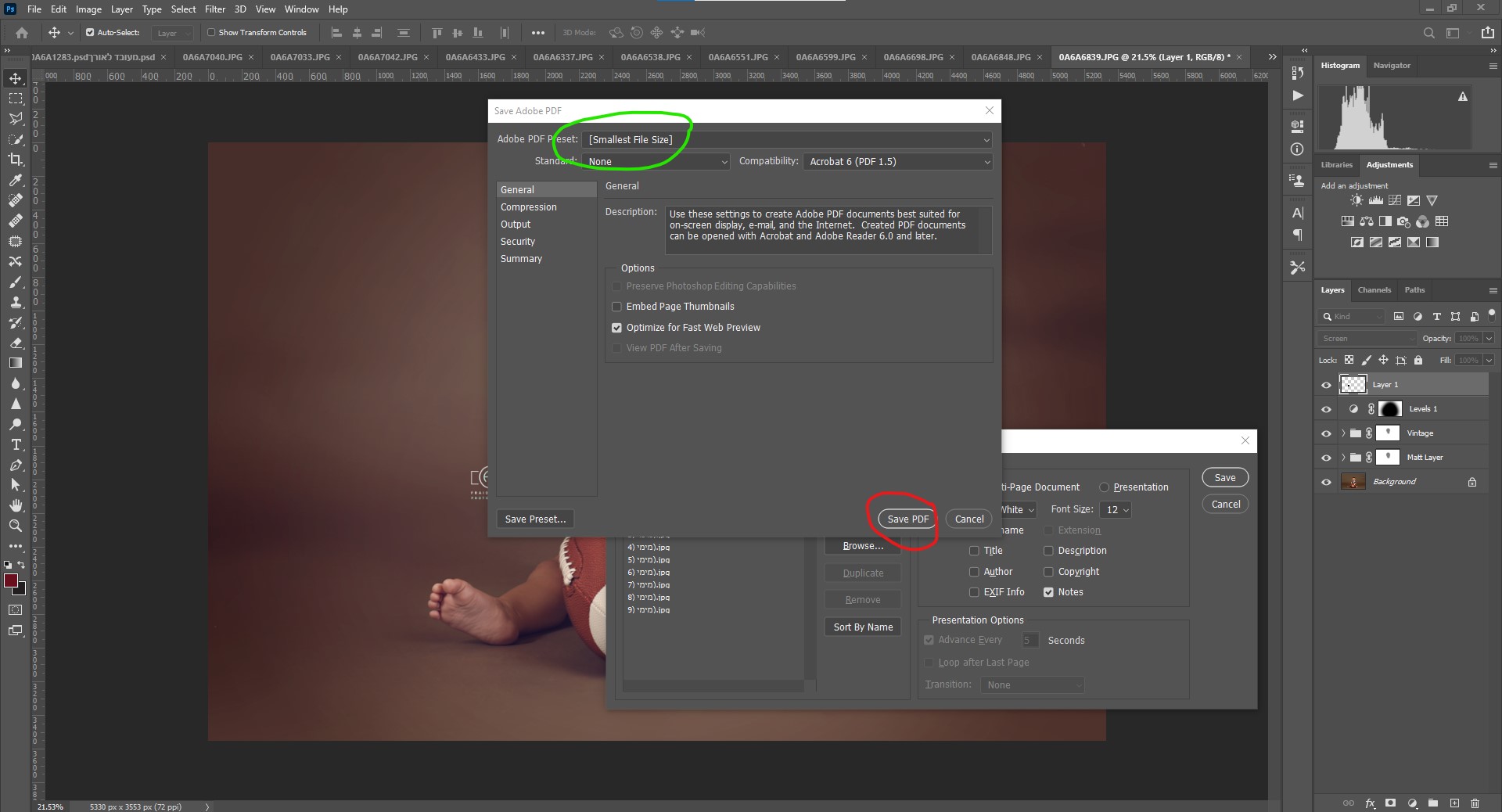Open the Adobe PDF Preset dropdown

click(788, 140)
